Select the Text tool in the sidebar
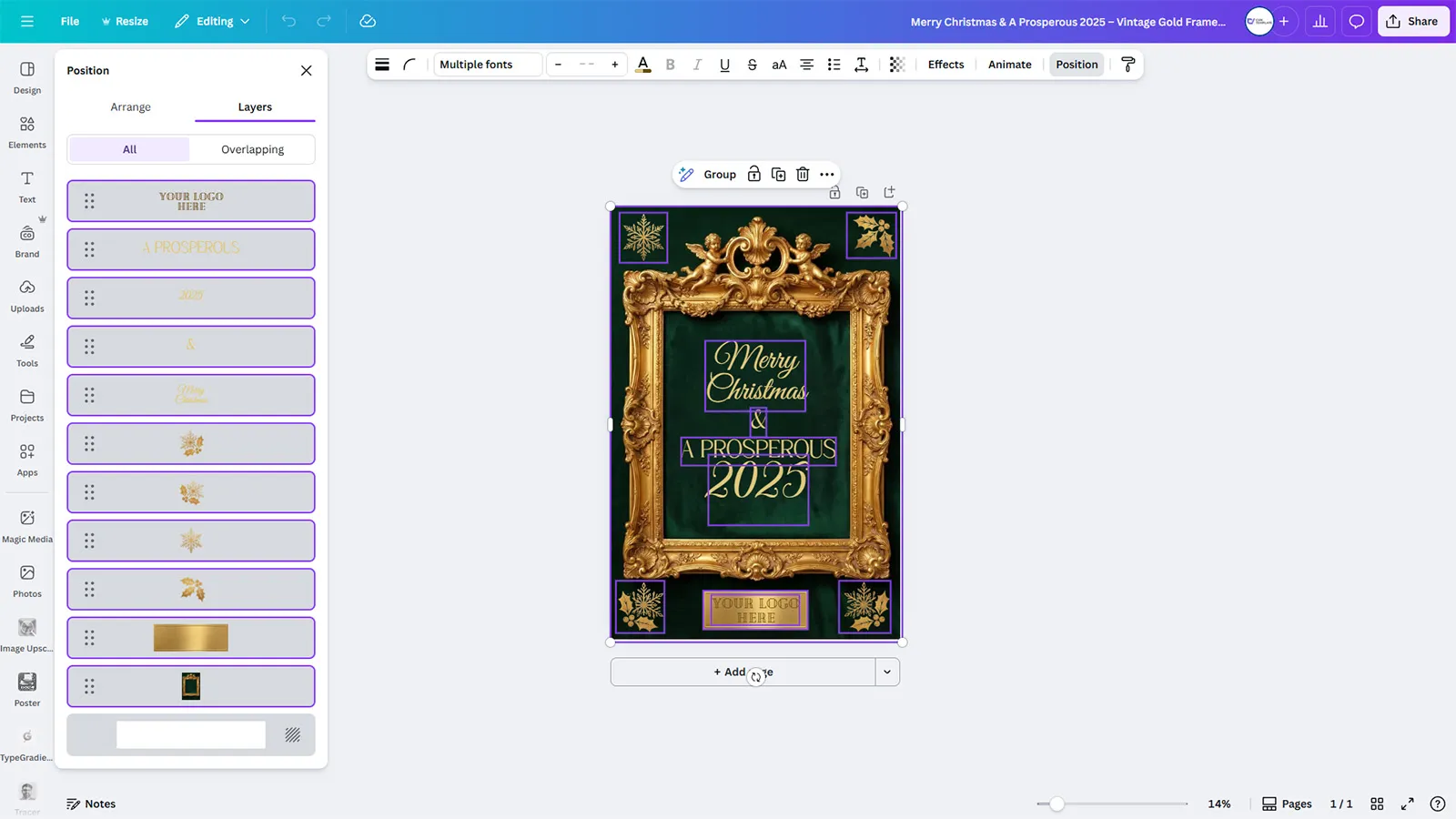 (x=26, y=185)
